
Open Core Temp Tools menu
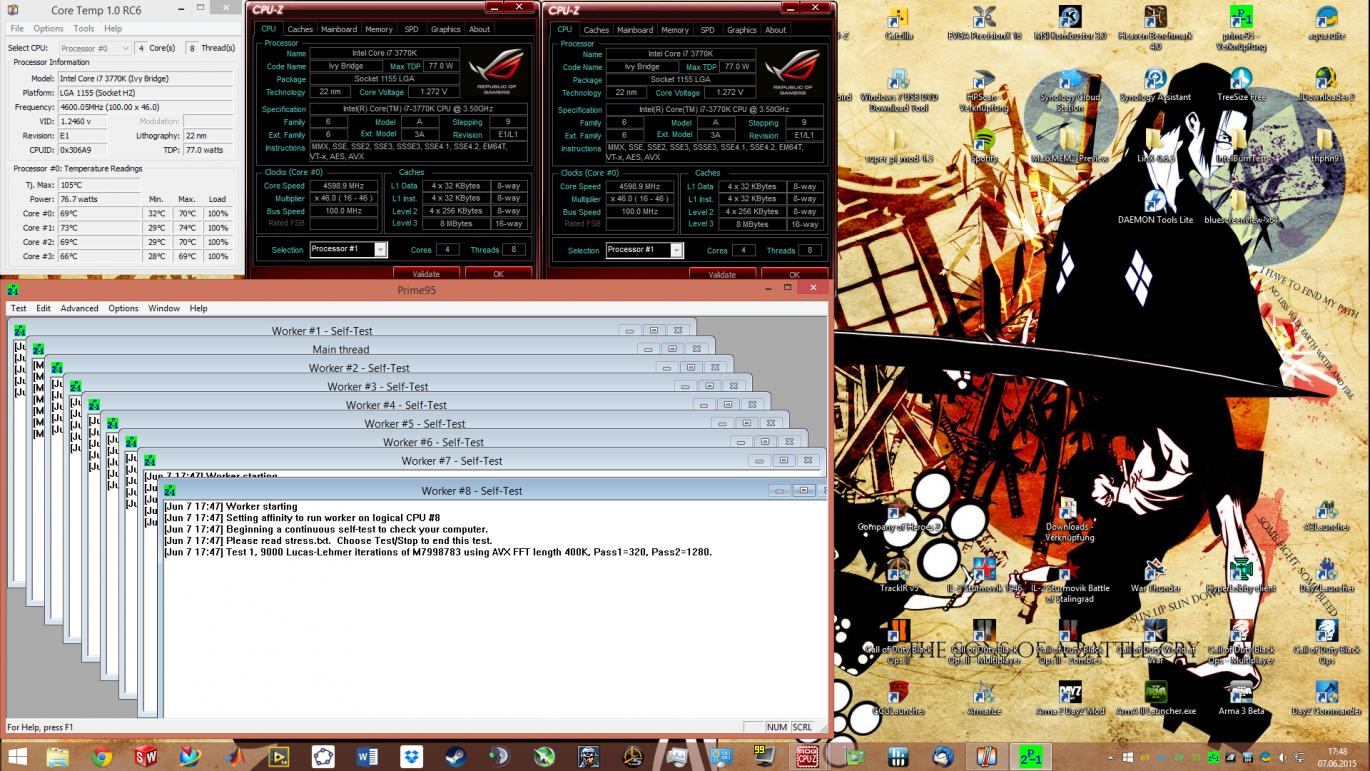coord(84,28)
